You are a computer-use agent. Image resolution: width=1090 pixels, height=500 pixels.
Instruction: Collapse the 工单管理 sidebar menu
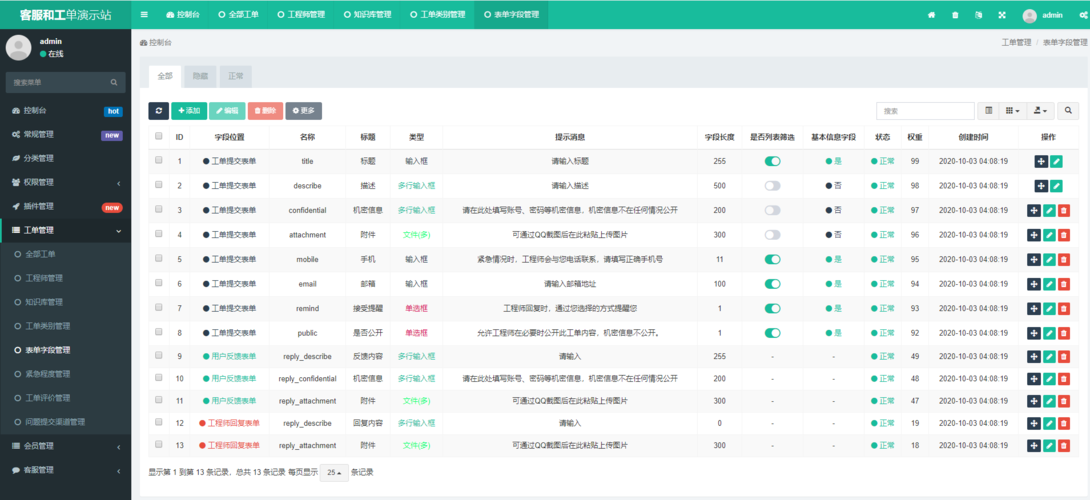pos(65,230)
